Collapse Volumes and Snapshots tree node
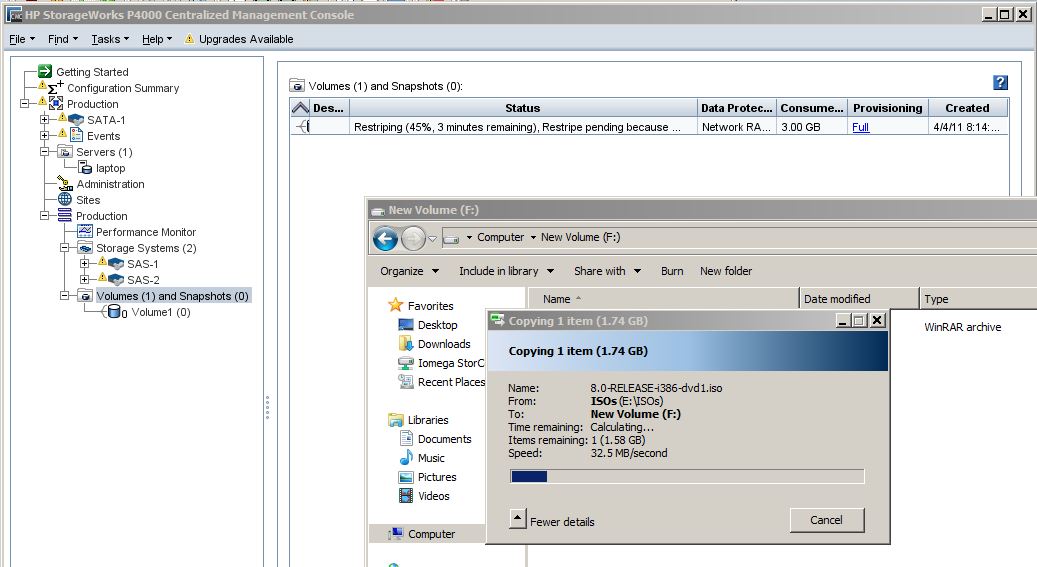This screenshot has height=567, width=1037. coord(65,296)
